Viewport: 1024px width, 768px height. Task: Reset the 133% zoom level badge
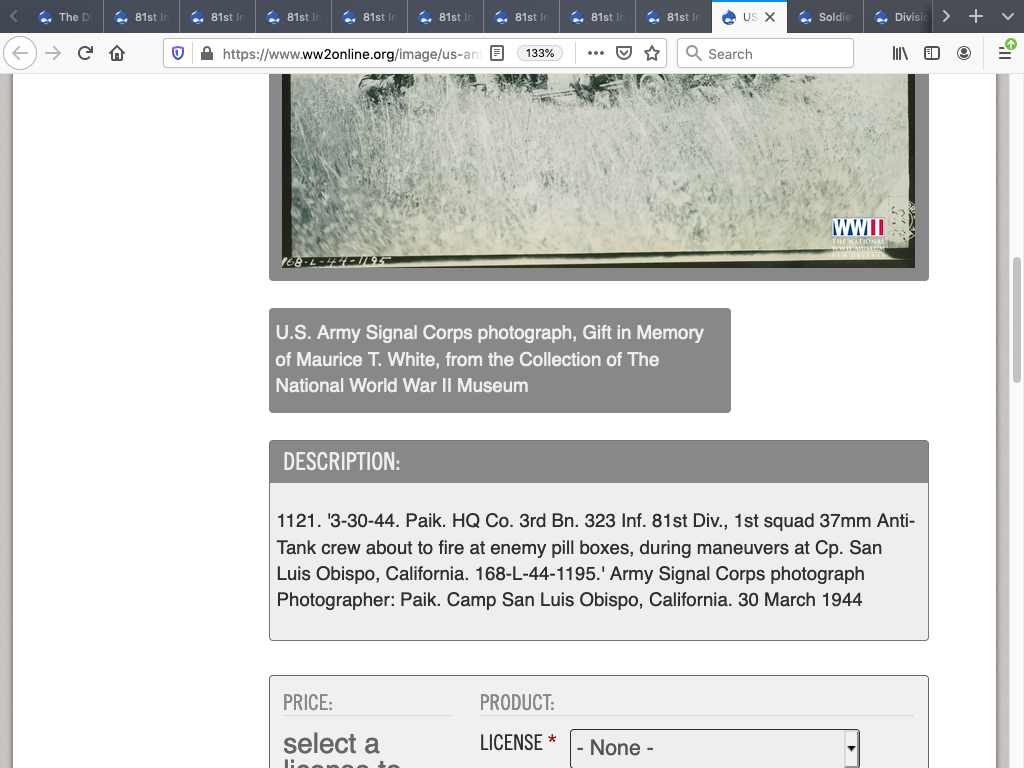tap(540, 54)
